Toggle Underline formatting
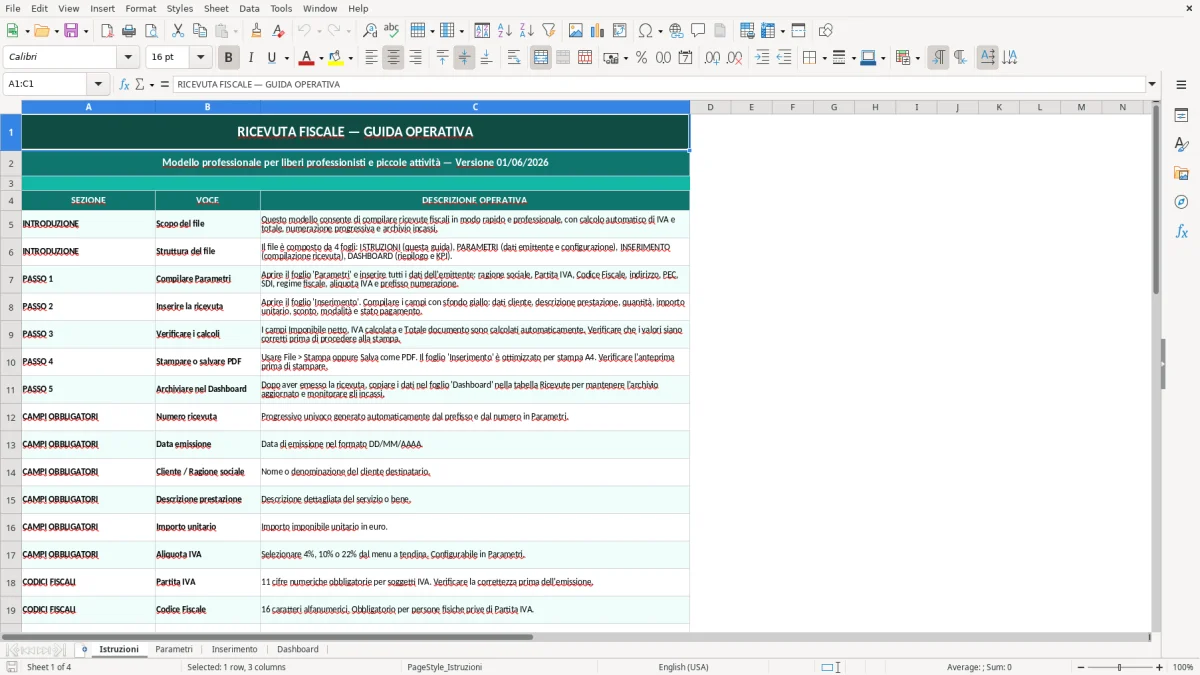This screenshot has height=675, width=1200. point(272,58)
